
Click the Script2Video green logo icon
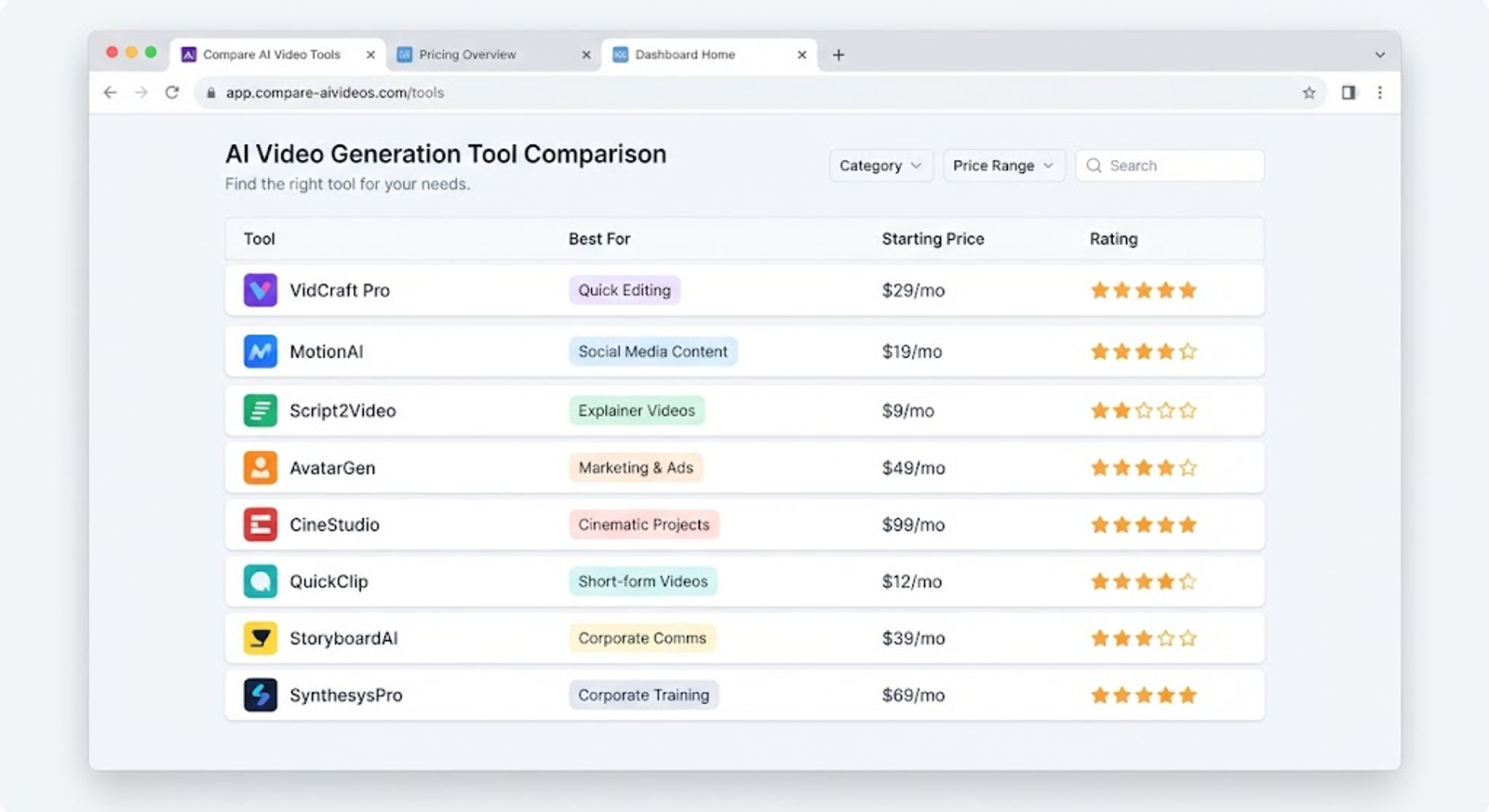261,410
